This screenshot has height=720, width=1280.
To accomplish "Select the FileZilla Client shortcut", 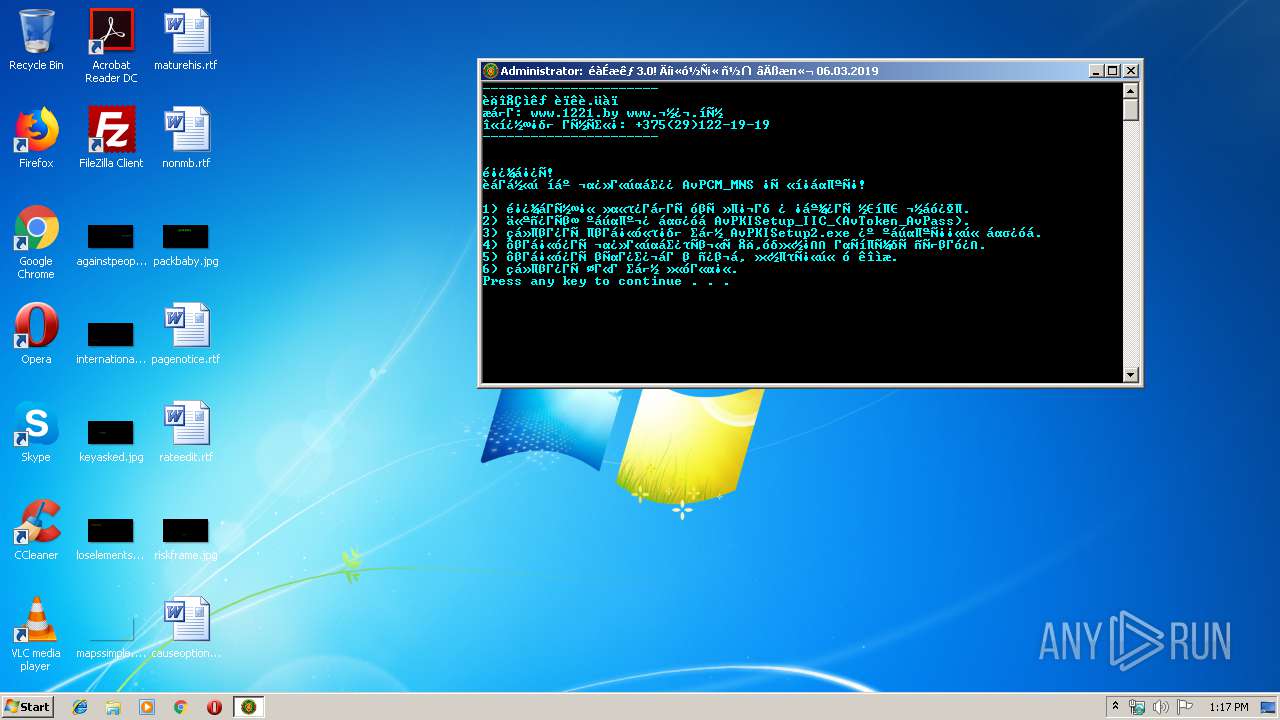I will click(111, 138).
